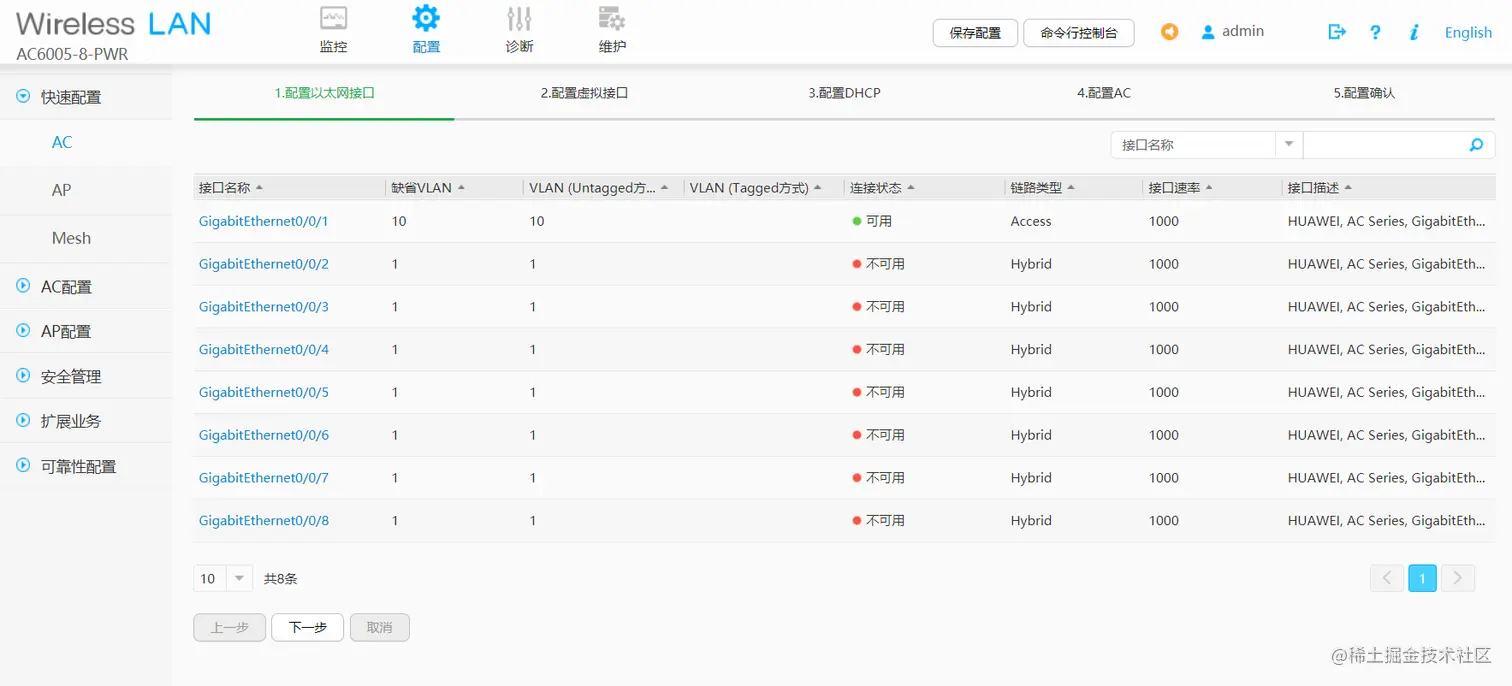Switch language to English
Screen dimensions: 1512x686
pos(1468,32)
